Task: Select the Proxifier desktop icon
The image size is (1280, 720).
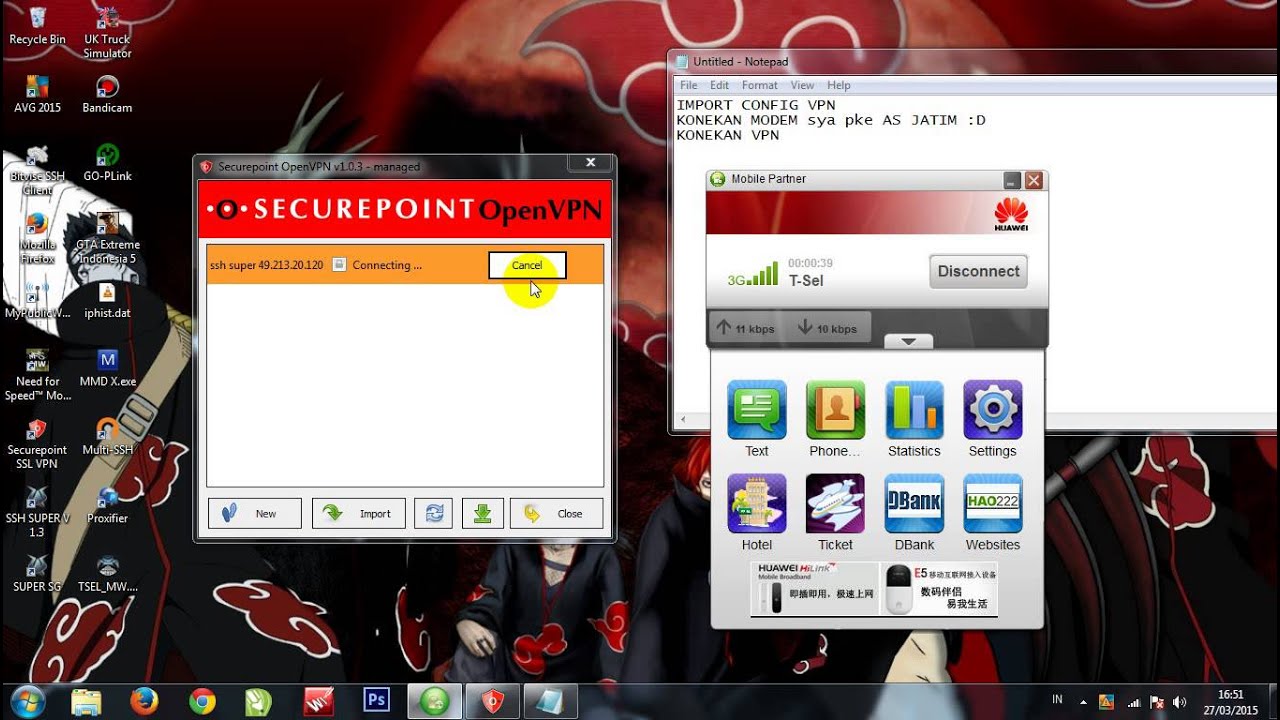Action: [x=107, y=505]
